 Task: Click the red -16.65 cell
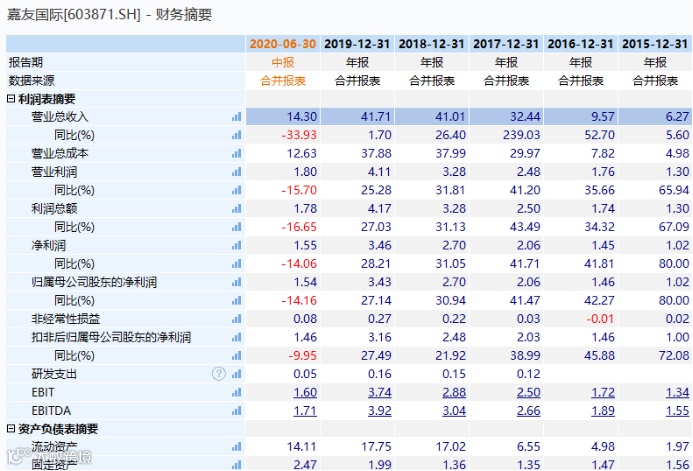(283, 227)
